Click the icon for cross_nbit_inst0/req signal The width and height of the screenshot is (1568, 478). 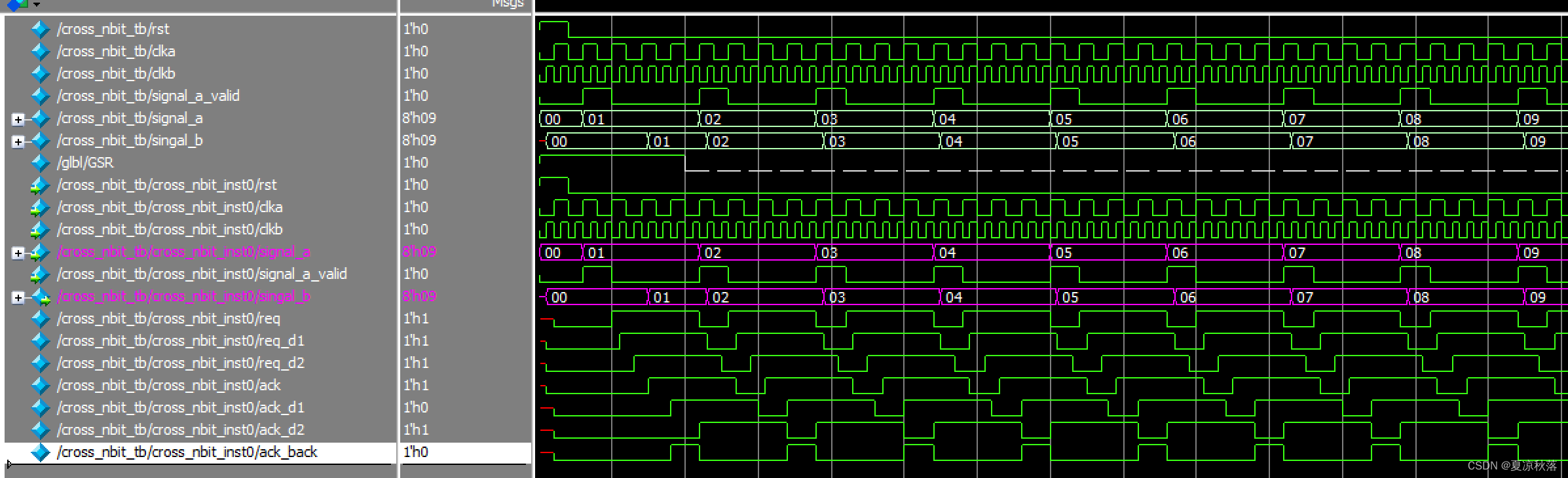(x=41, y=318)
